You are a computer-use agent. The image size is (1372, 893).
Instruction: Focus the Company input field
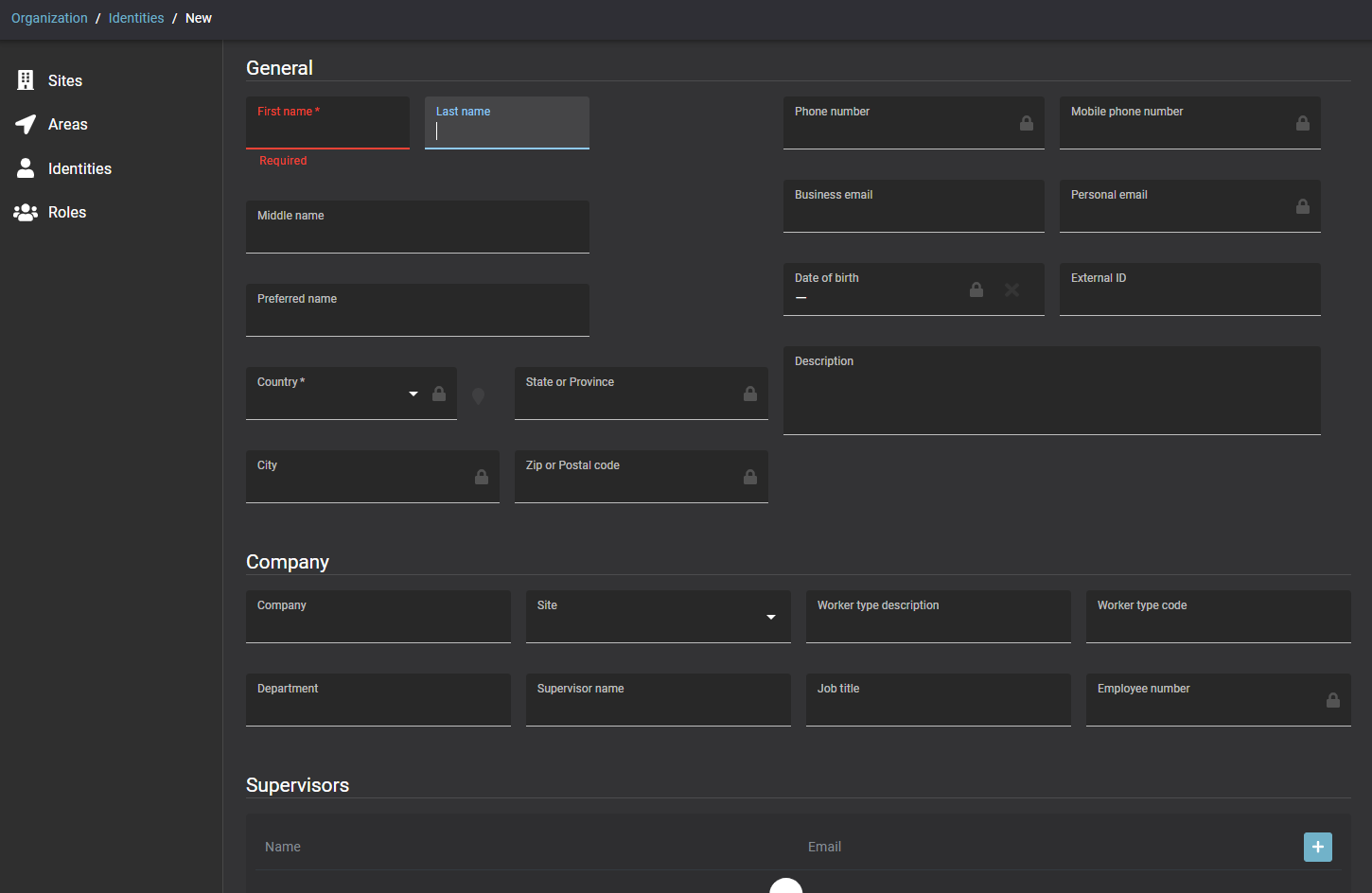click(x=378, y=617)
